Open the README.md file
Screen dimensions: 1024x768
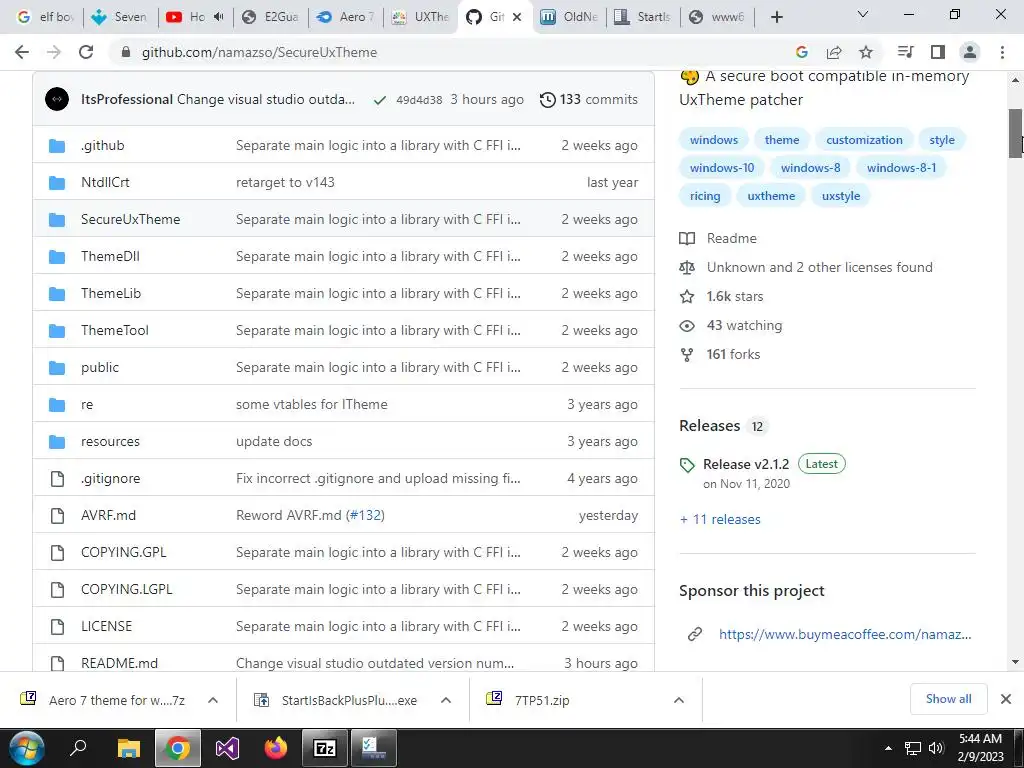tap(120, 664)
